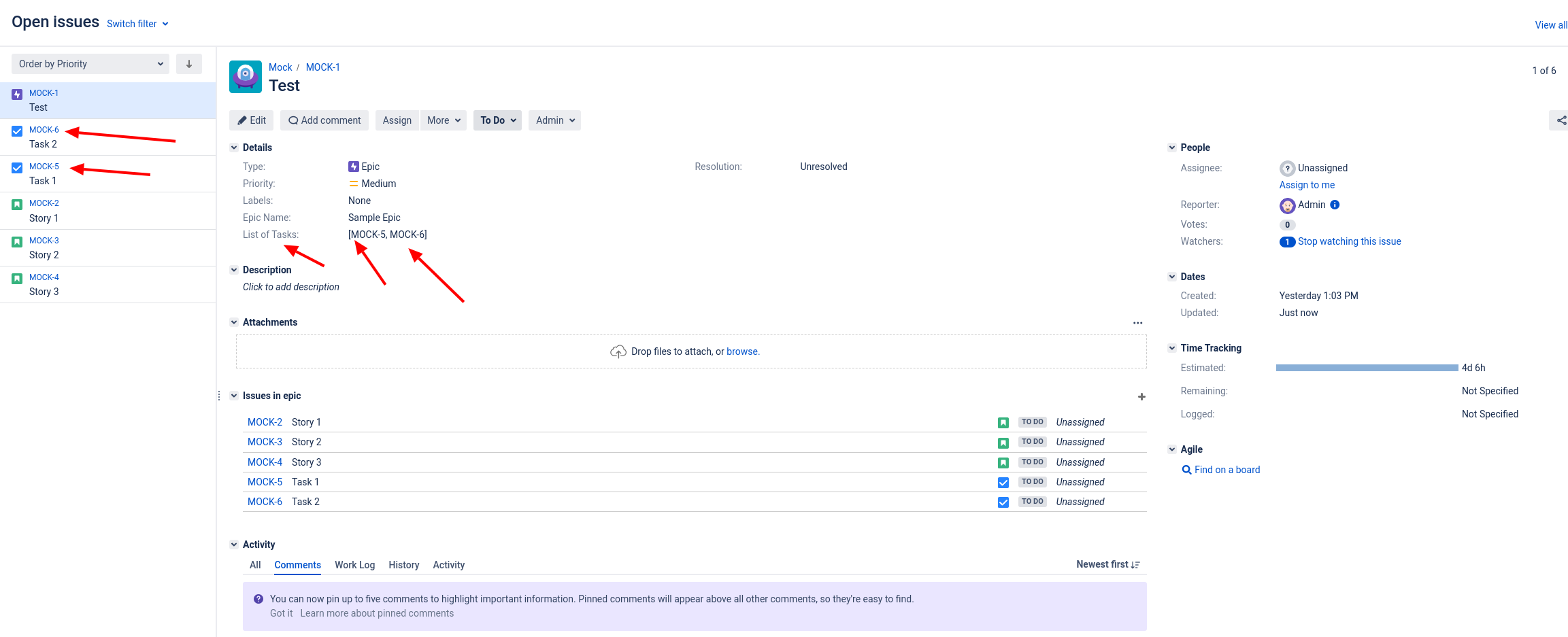Click the 'View all' link
This screenshot has height=637, width=1568.
(1550, 24)
